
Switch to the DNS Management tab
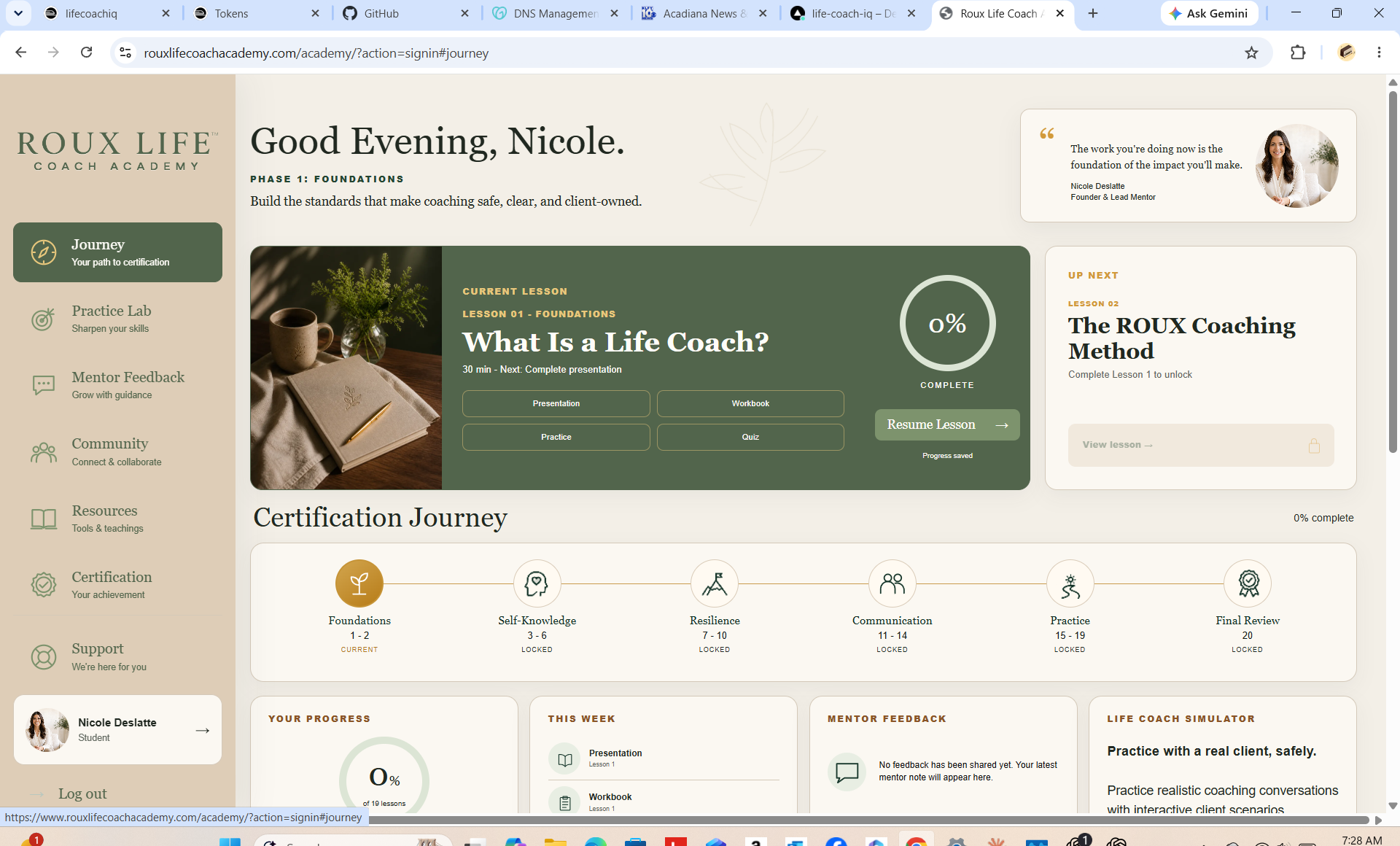coord(555,13)
